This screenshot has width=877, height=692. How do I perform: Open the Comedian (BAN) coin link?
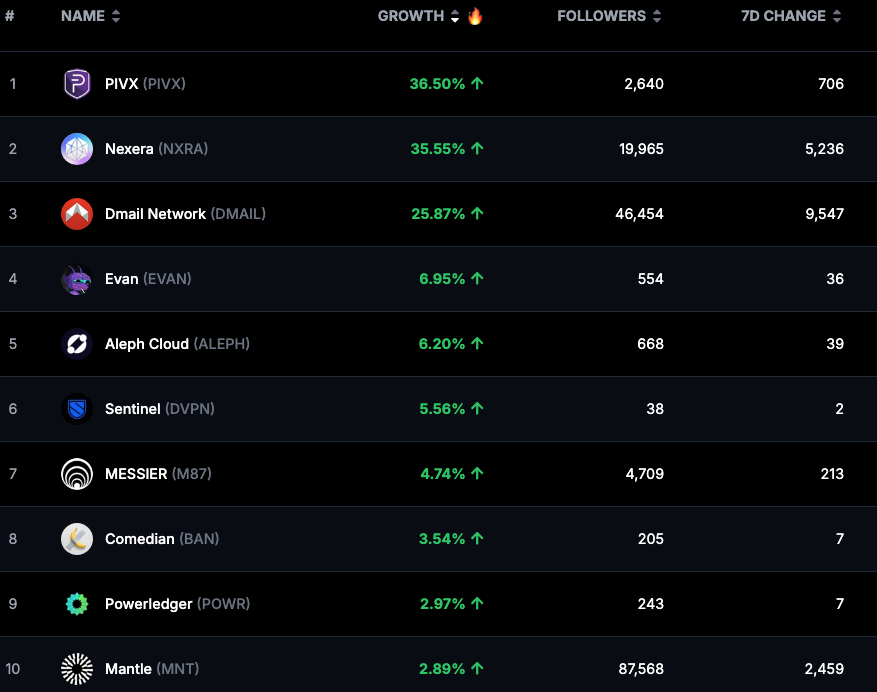point(162,539)
